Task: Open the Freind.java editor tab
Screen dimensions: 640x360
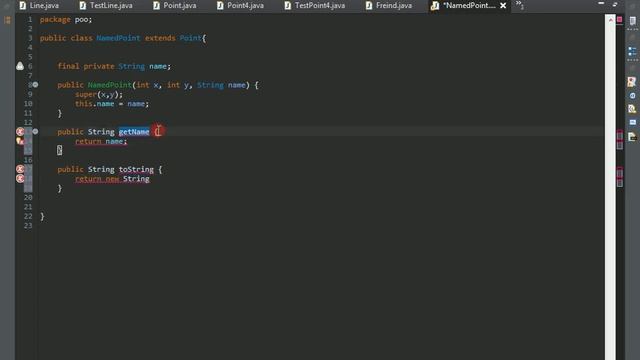Action: 389,6
